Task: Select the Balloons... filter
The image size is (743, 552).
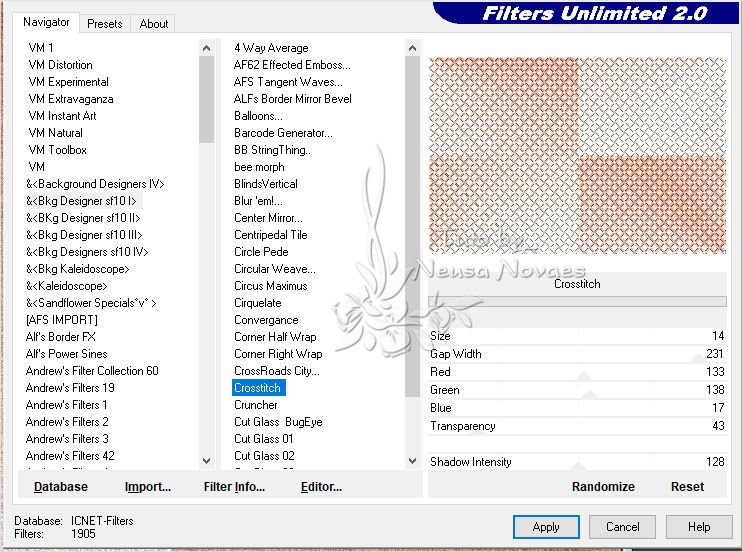Action: pyautogui.click(x=258, y=116)
